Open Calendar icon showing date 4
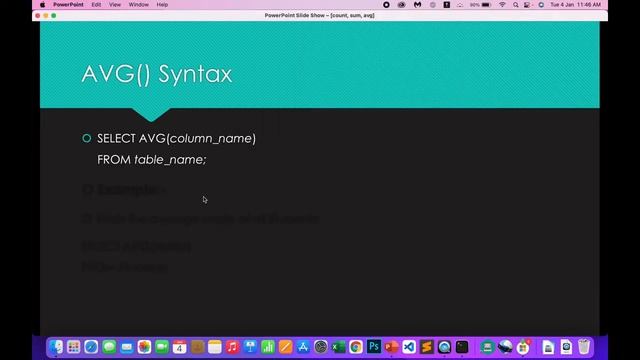The width and height of the screenshot is (640, 360). tap(180, 347)
